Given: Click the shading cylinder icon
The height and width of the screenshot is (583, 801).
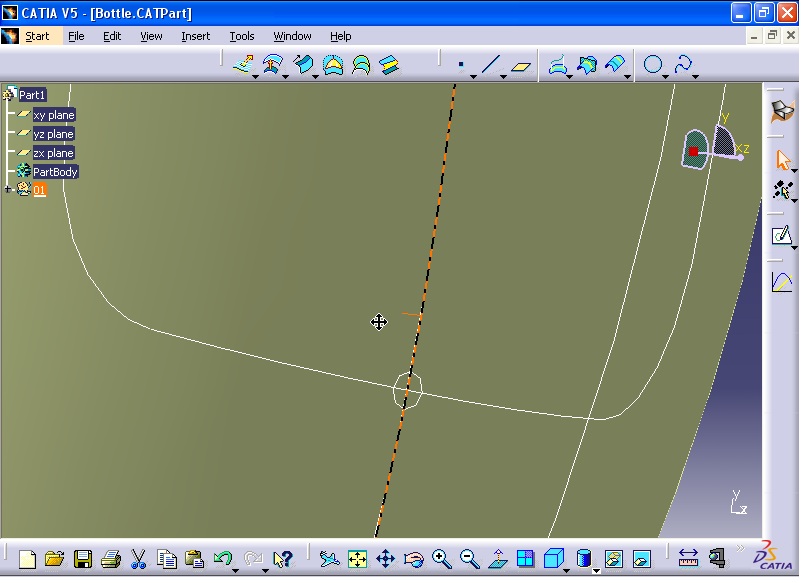Looking at the screenshot, I should coord(583,558).
